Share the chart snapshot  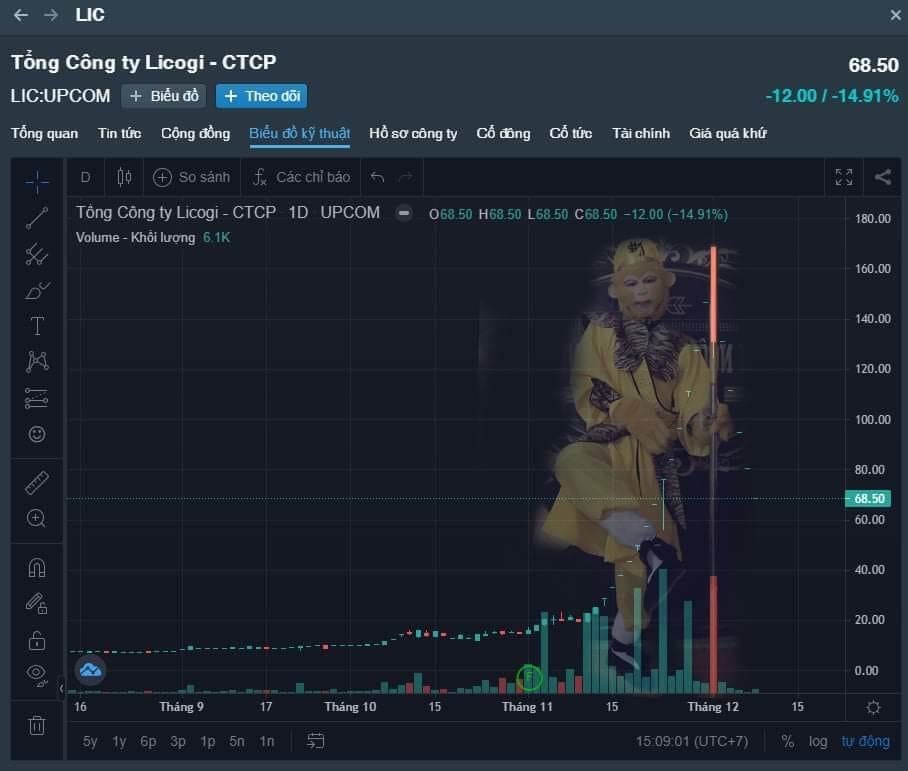point(883,177)
